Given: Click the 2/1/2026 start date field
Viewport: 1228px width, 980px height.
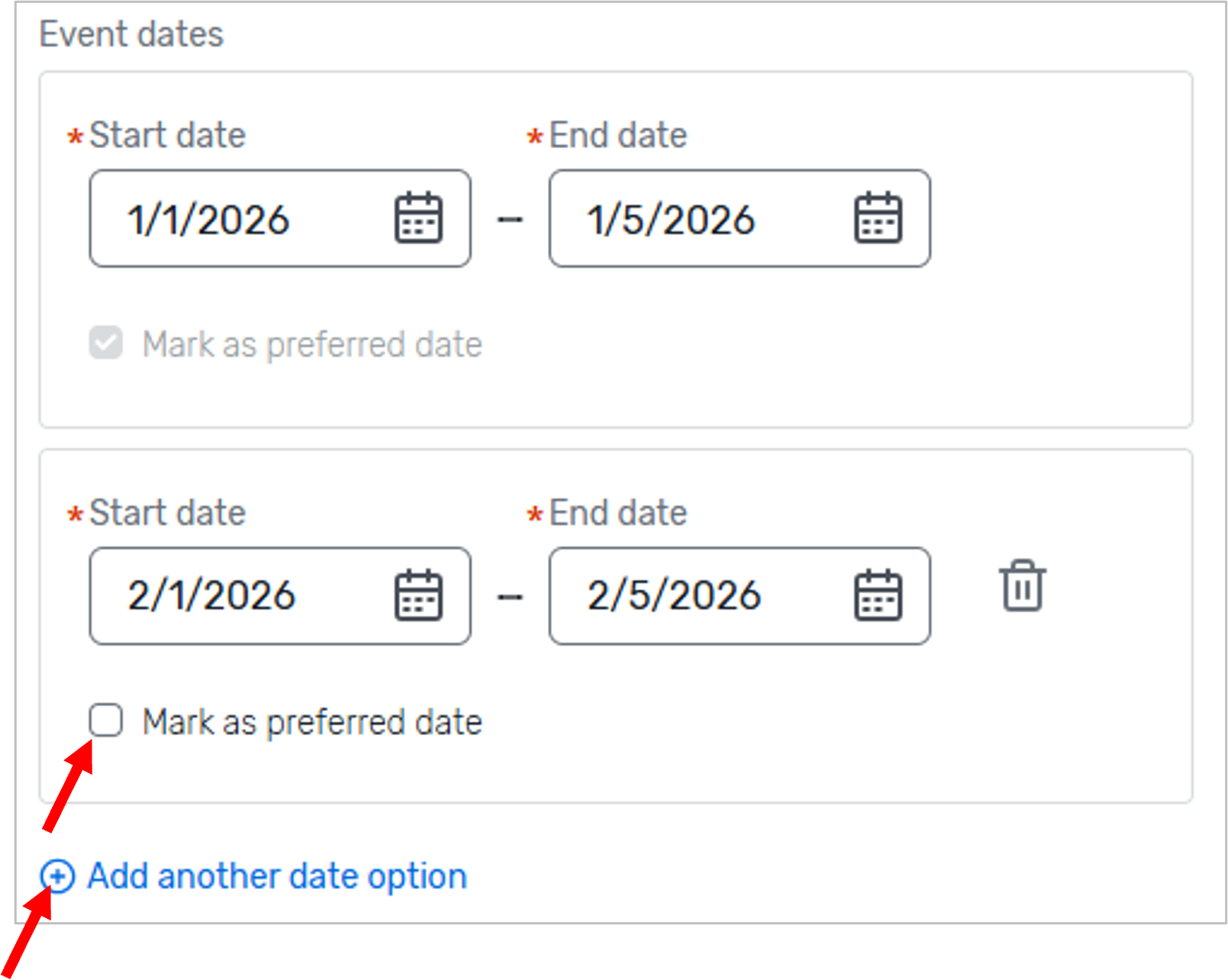Looking at the screenshot, I should pos(280,595).
